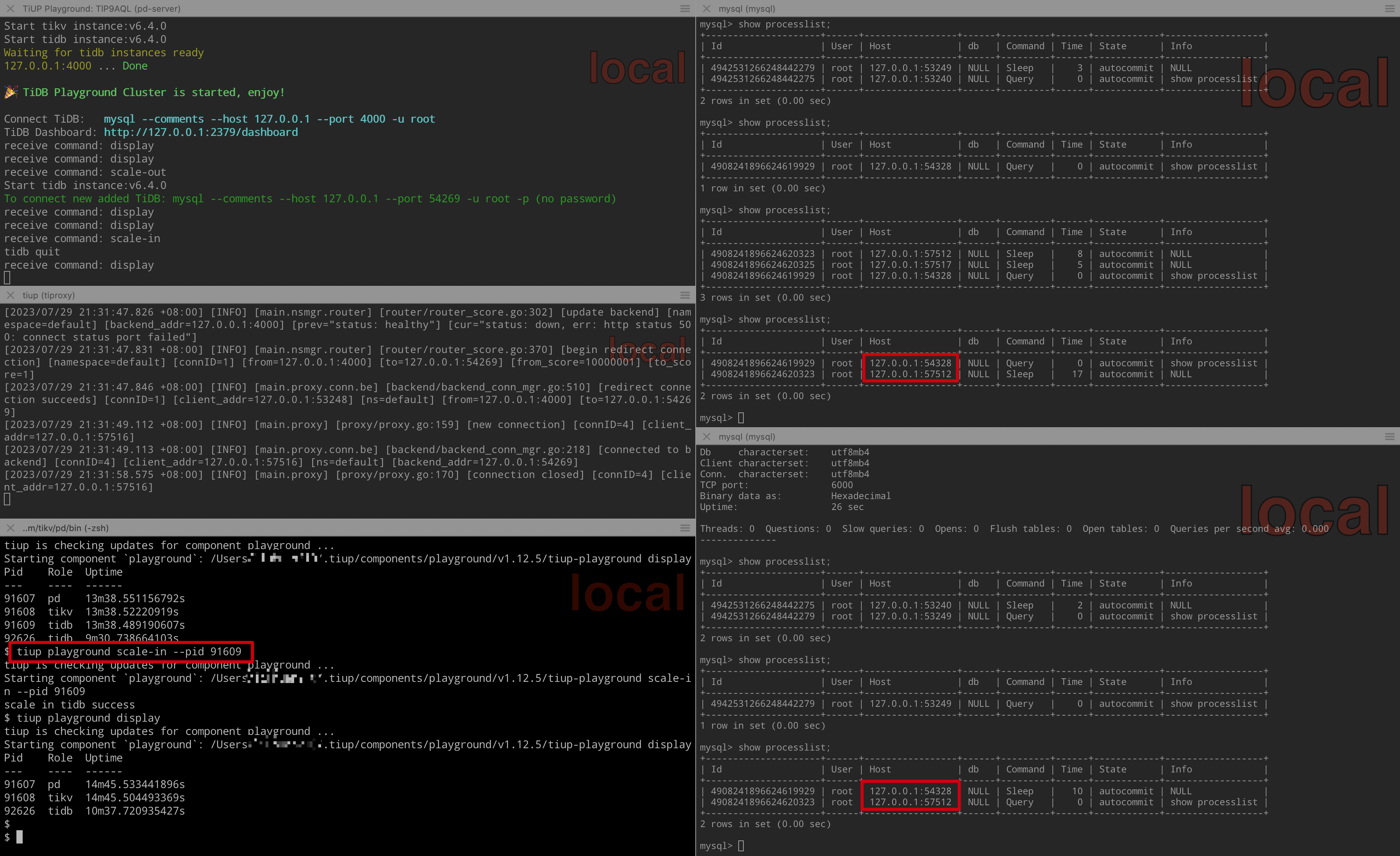Click 'Binary data as: Hexadecimal' line
1400x856 pixels.
coord(795,496)
